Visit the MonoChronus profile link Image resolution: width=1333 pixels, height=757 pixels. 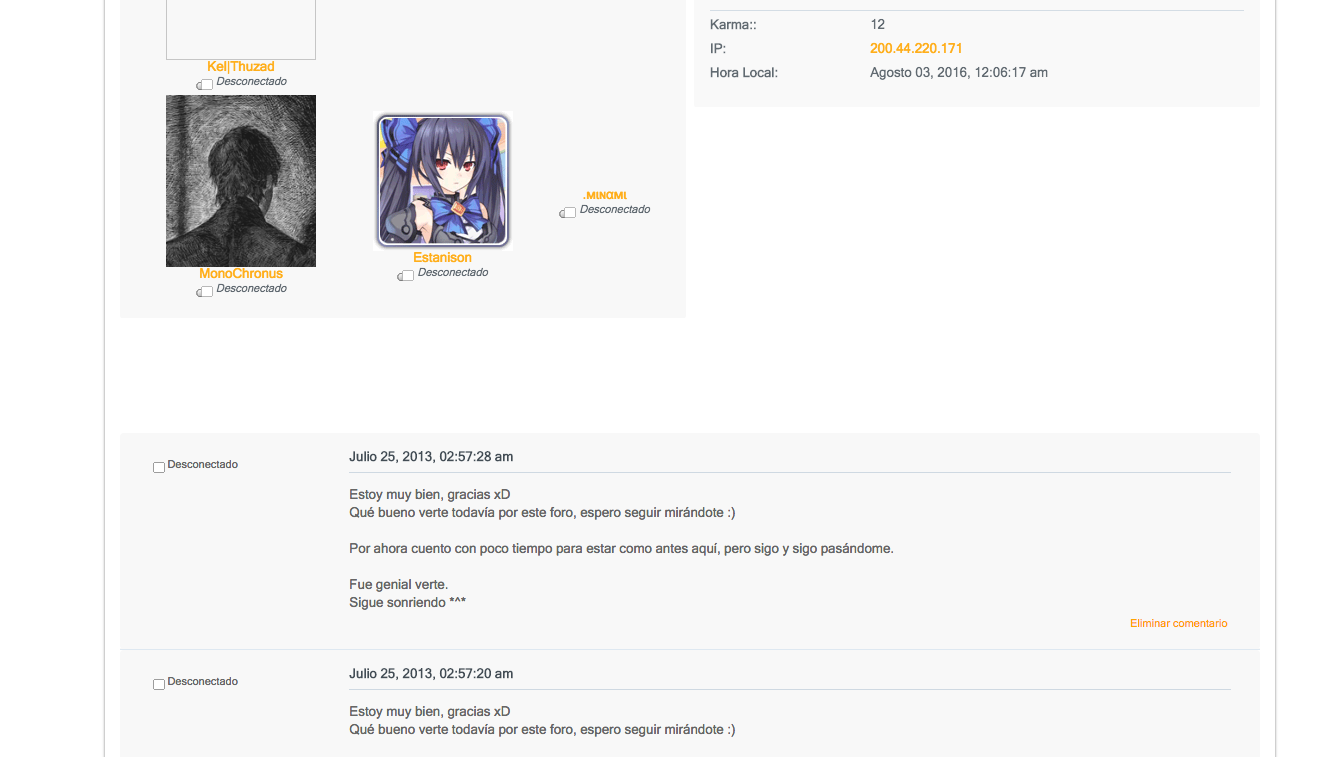[x=241, y=274]
